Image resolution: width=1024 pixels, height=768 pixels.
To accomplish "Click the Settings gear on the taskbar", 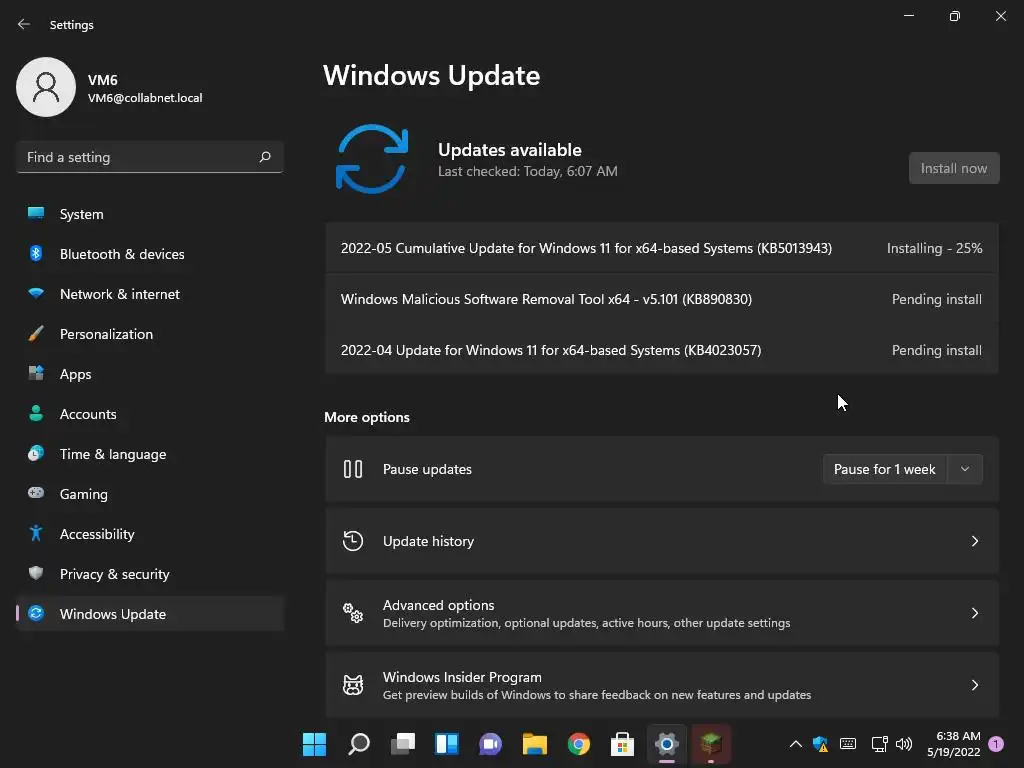I will click(667, 744).
